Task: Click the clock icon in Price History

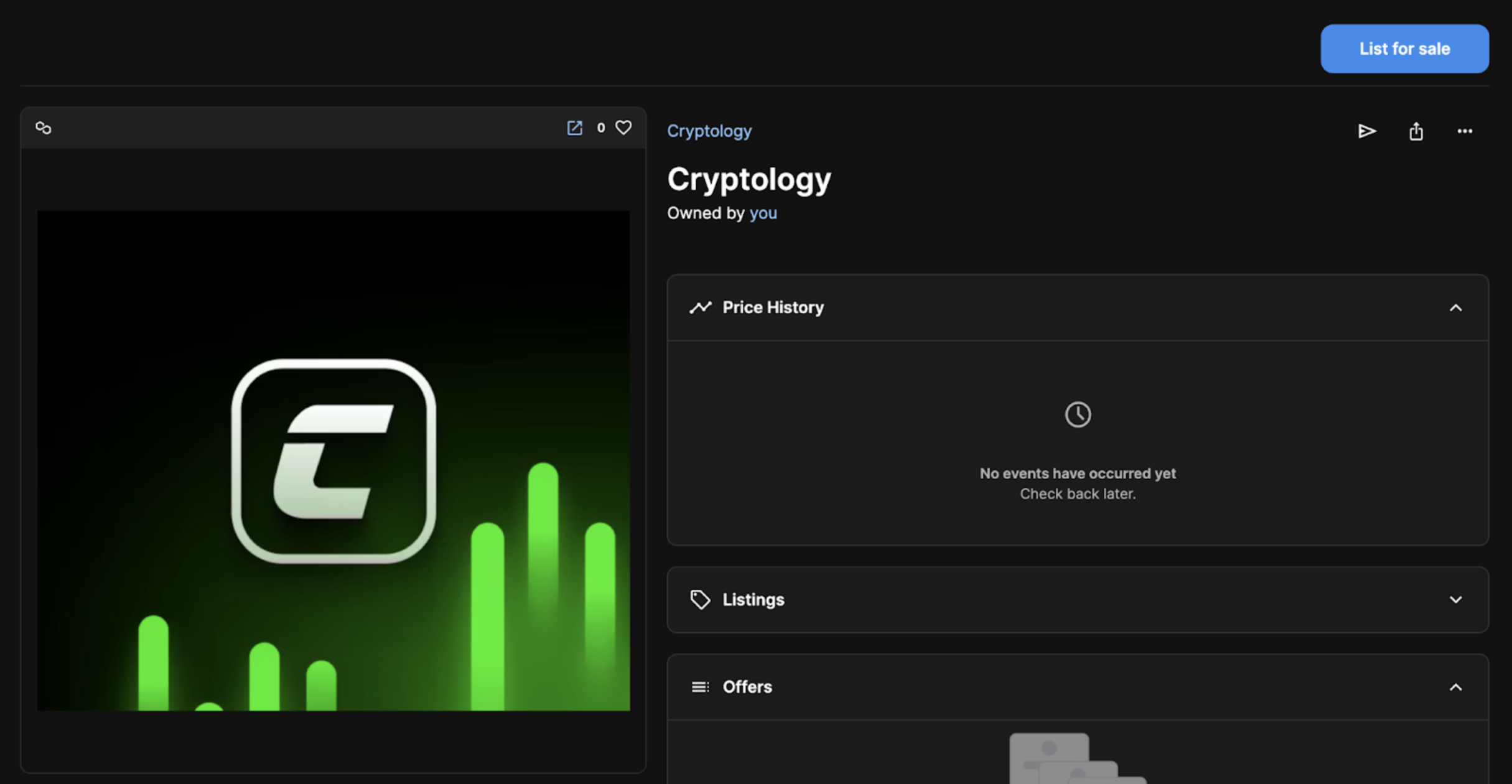Action: [x=1078, y=414]
